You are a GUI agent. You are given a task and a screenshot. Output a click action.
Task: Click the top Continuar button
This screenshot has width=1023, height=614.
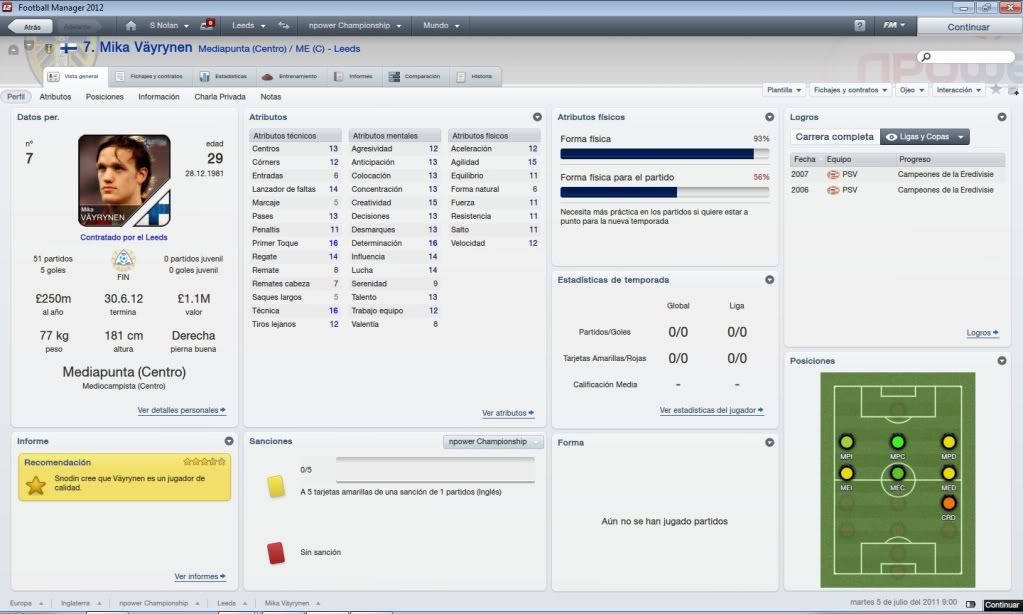968,27
